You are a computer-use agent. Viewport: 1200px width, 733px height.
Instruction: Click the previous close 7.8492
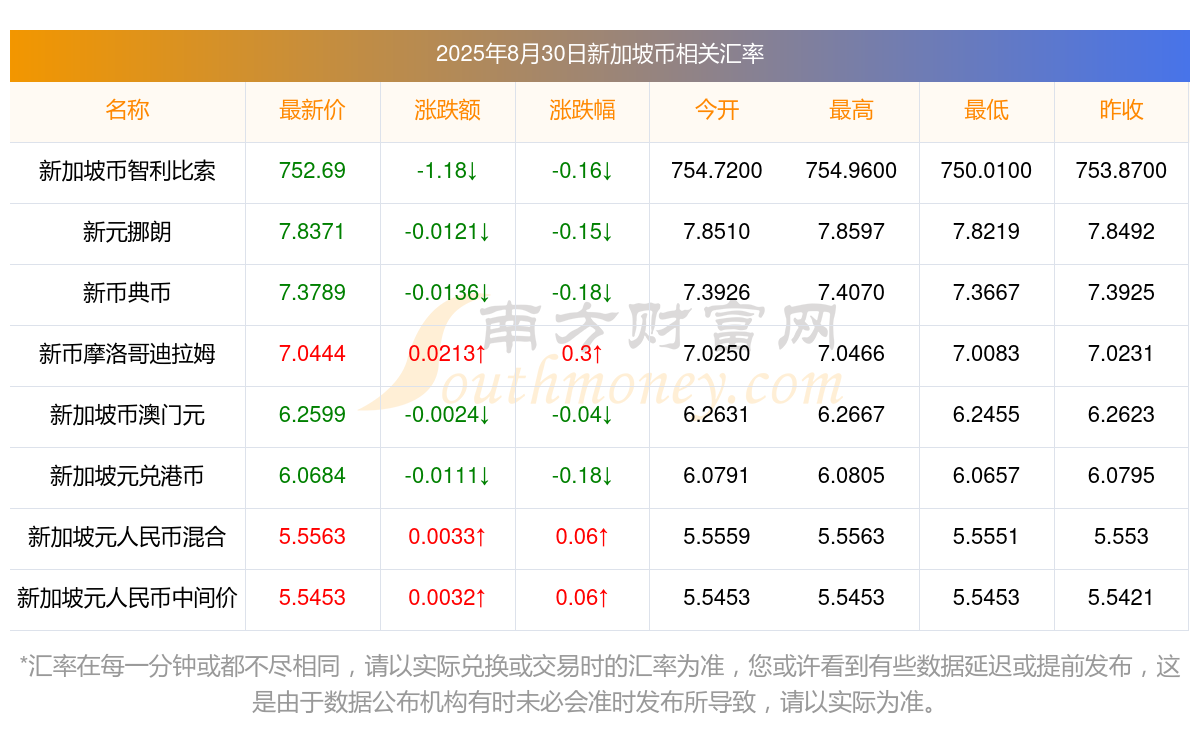(1121, 232)
